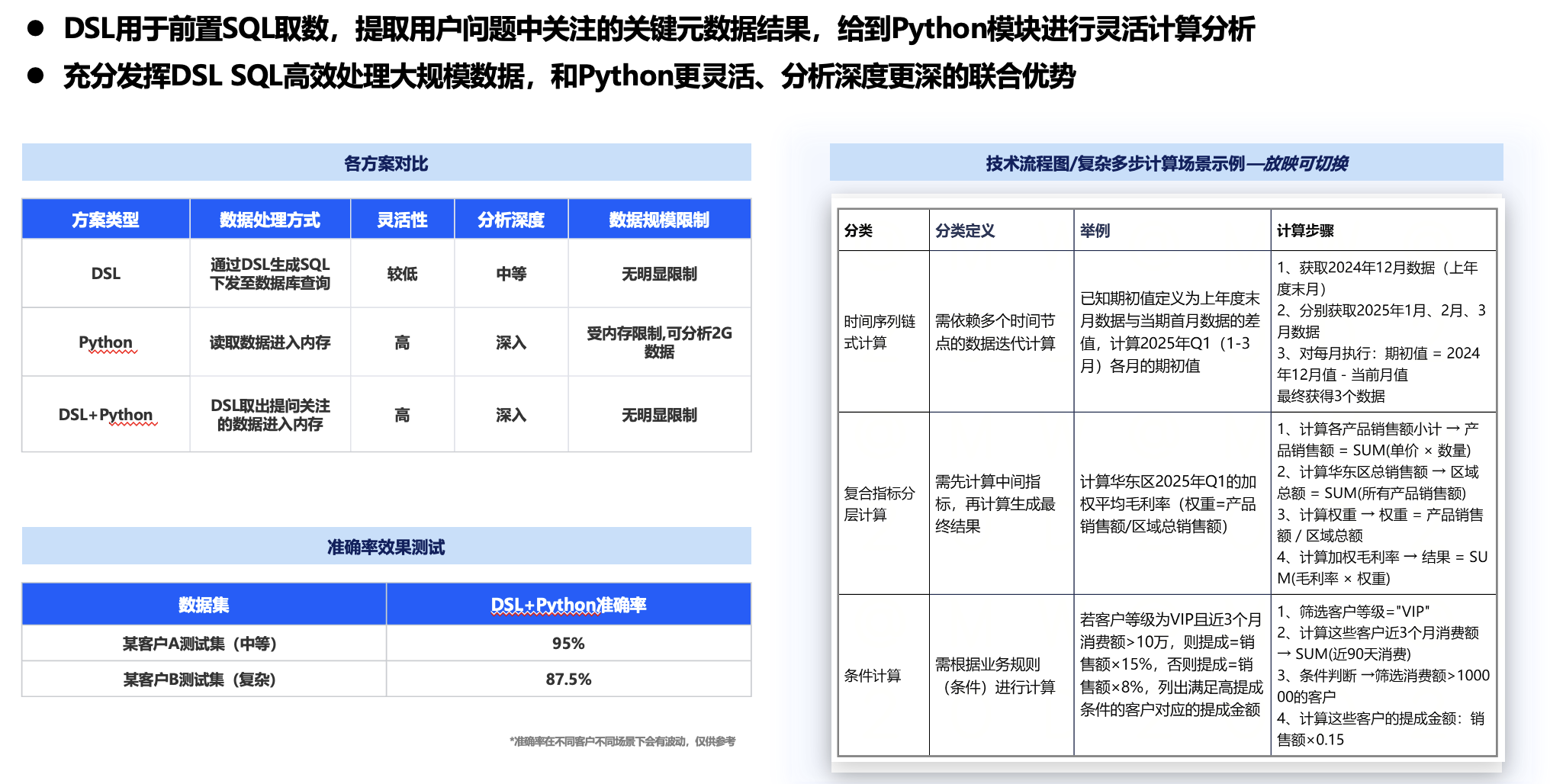Click the "较低" flexibility cell
Screen dimensions: 1550x784
pyautogui.click(x=403, y=273)
